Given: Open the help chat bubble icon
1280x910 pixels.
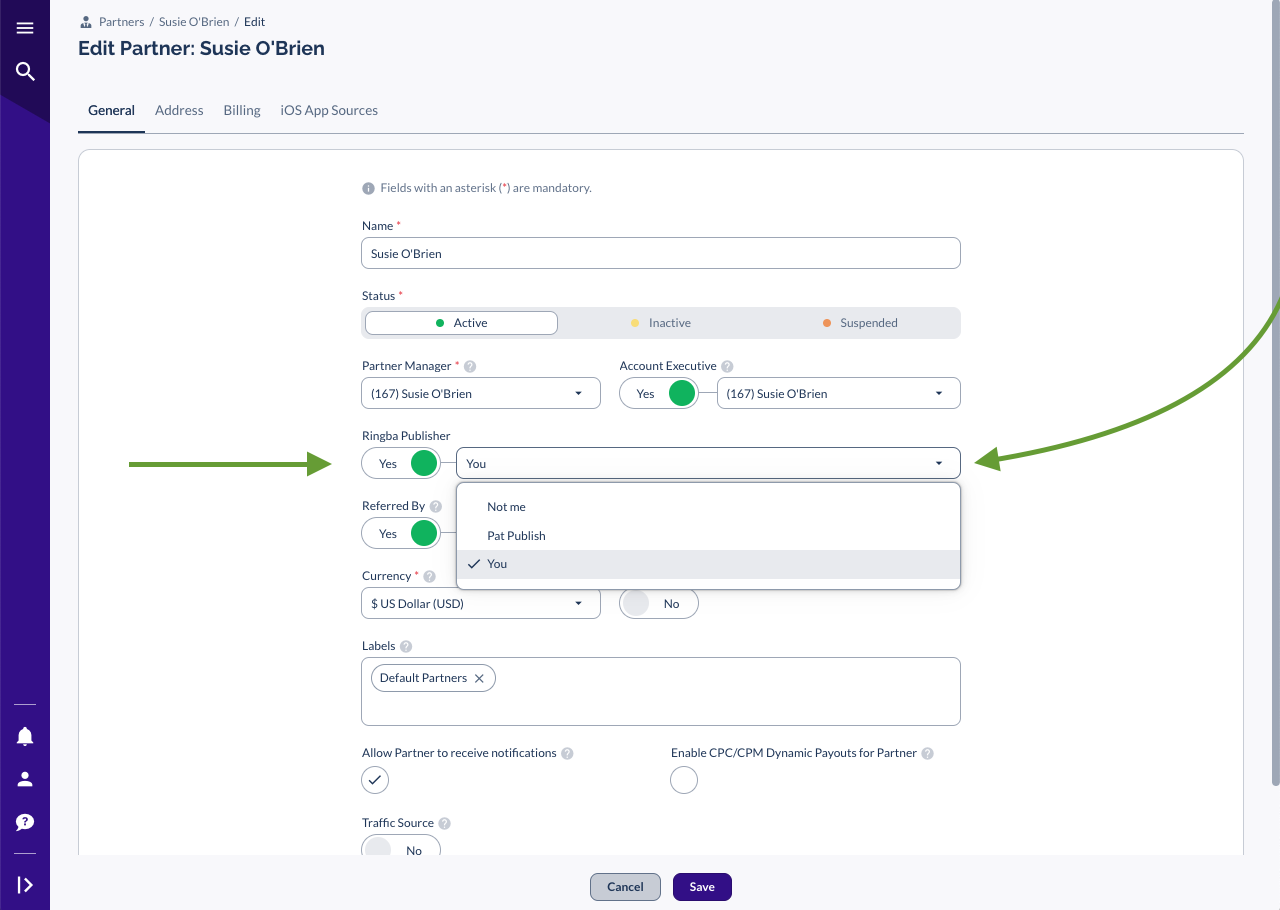Looking at the screenshot, I should click(x=25, y=822).
